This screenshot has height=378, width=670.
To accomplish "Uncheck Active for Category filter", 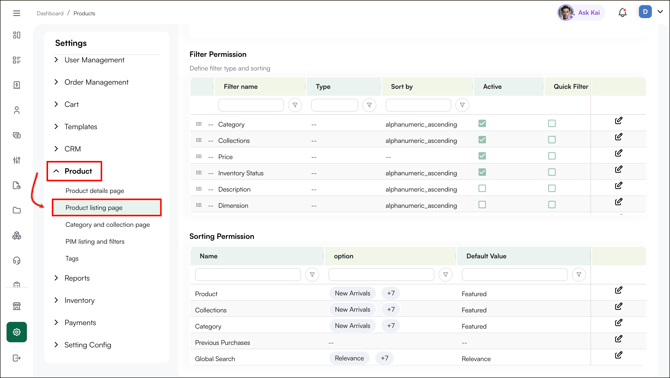I will tap(482, 123).
